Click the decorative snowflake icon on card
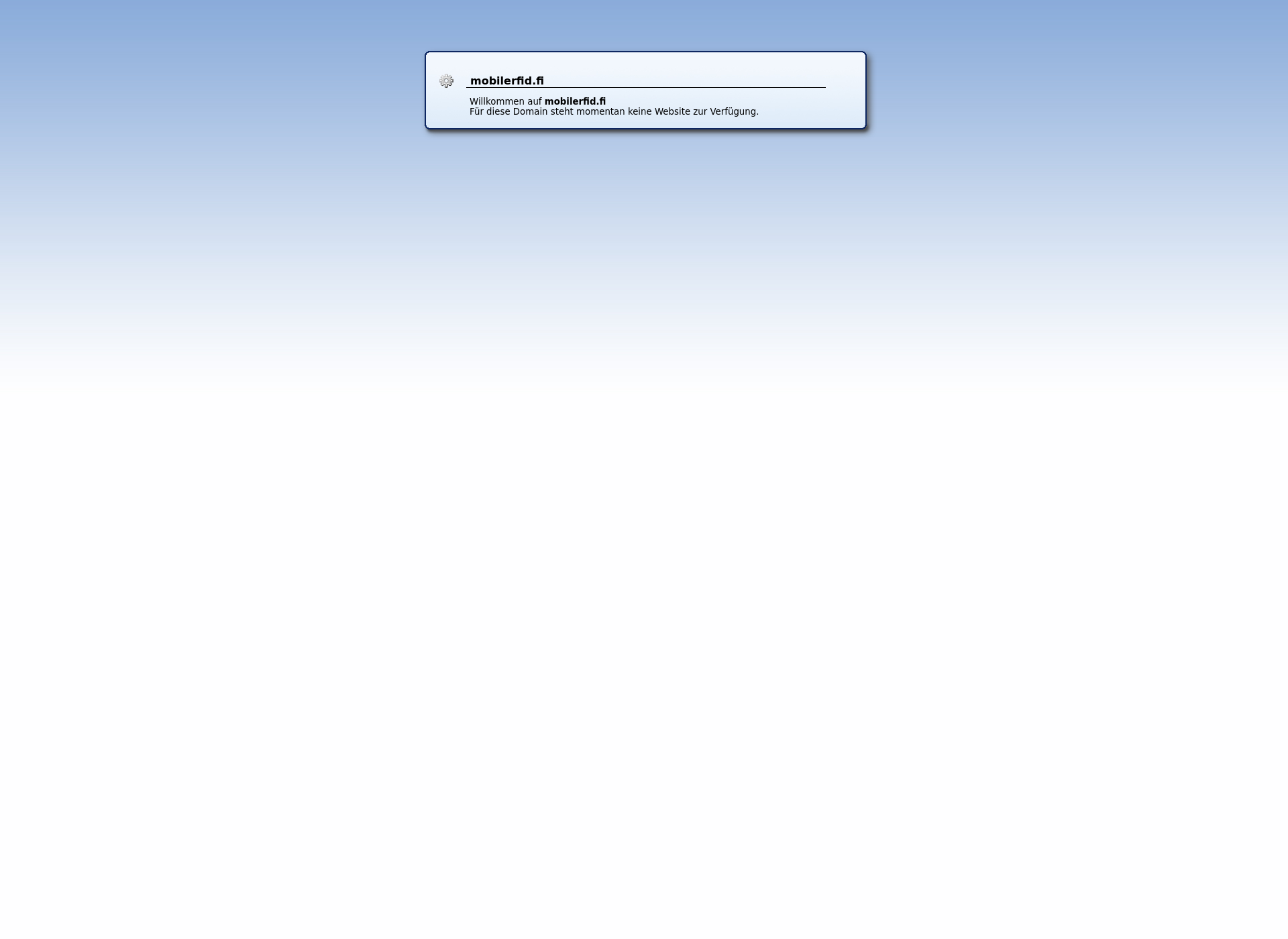The image size is (1288, 939). coord(446,80)
